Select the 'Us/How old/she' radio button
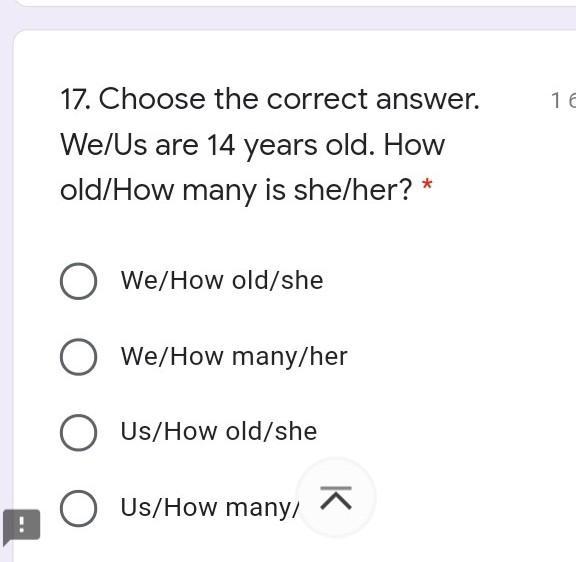 (x=79, y=432)
